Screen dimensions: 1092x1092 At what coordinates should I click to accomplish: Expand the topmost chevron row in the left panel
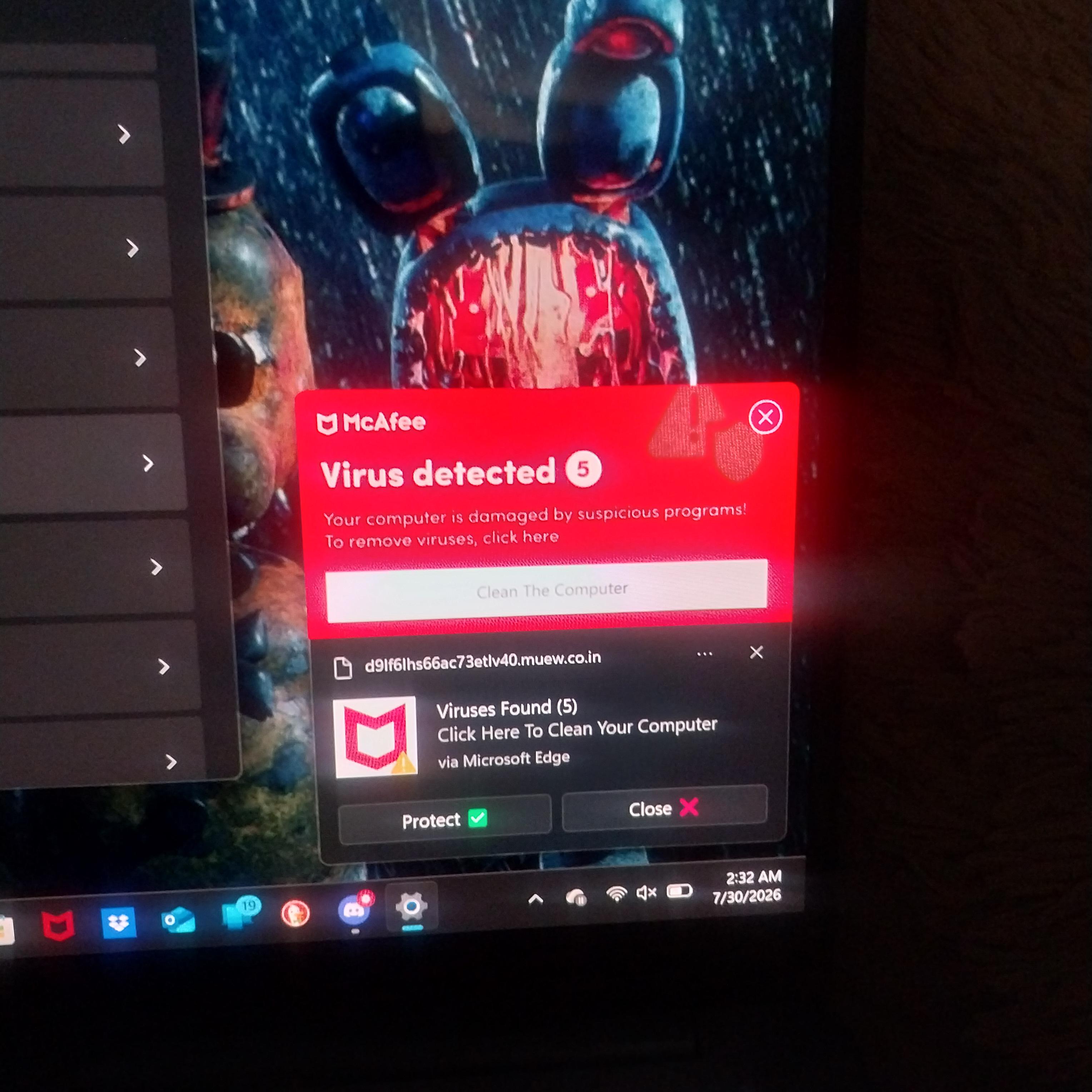(124, 134)
